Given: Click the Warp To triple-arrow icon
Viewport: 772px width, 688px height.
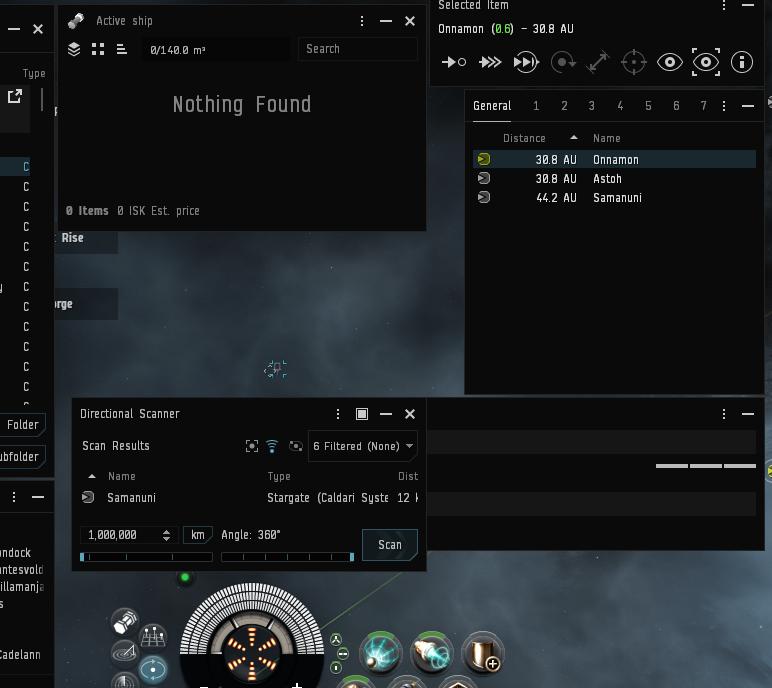Looking at the screenshot, I should [490, 62].
